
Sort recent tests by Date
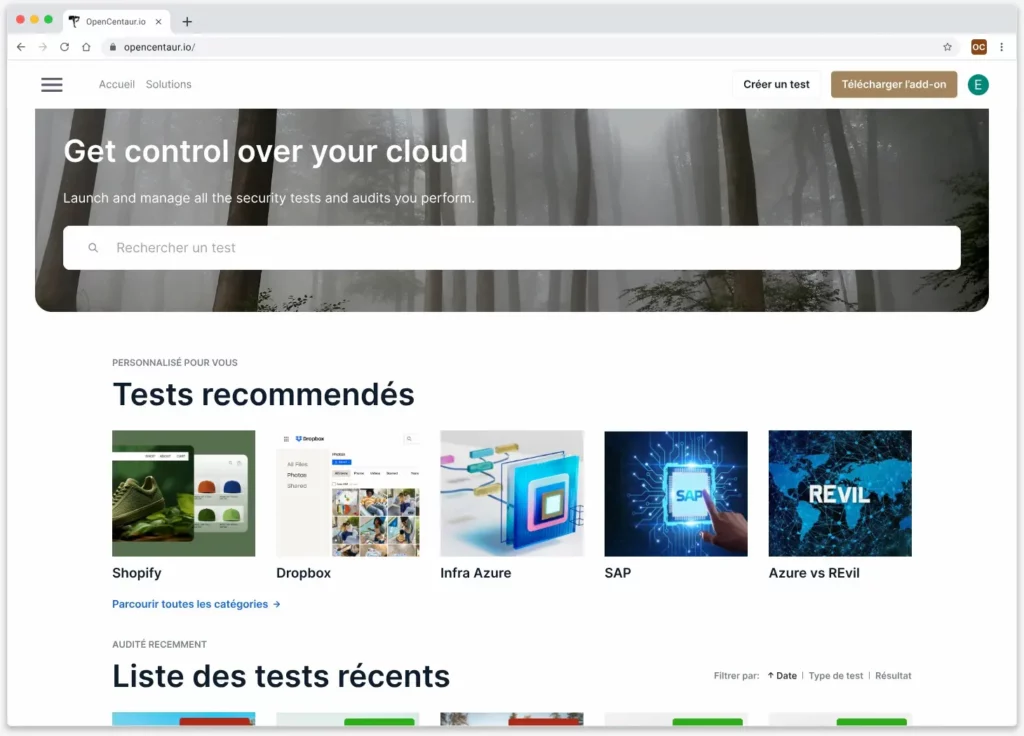(782, 676)
